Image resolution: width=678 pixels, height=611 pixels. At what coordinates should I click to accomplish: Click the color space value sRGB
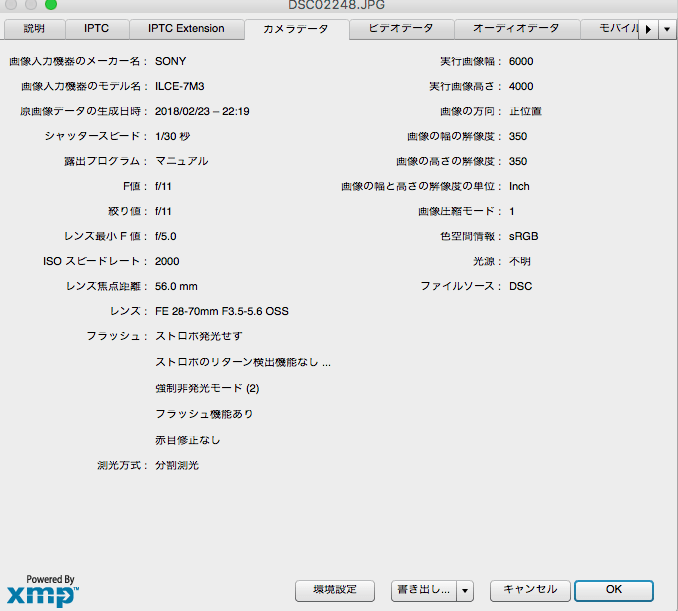point(524,237)
